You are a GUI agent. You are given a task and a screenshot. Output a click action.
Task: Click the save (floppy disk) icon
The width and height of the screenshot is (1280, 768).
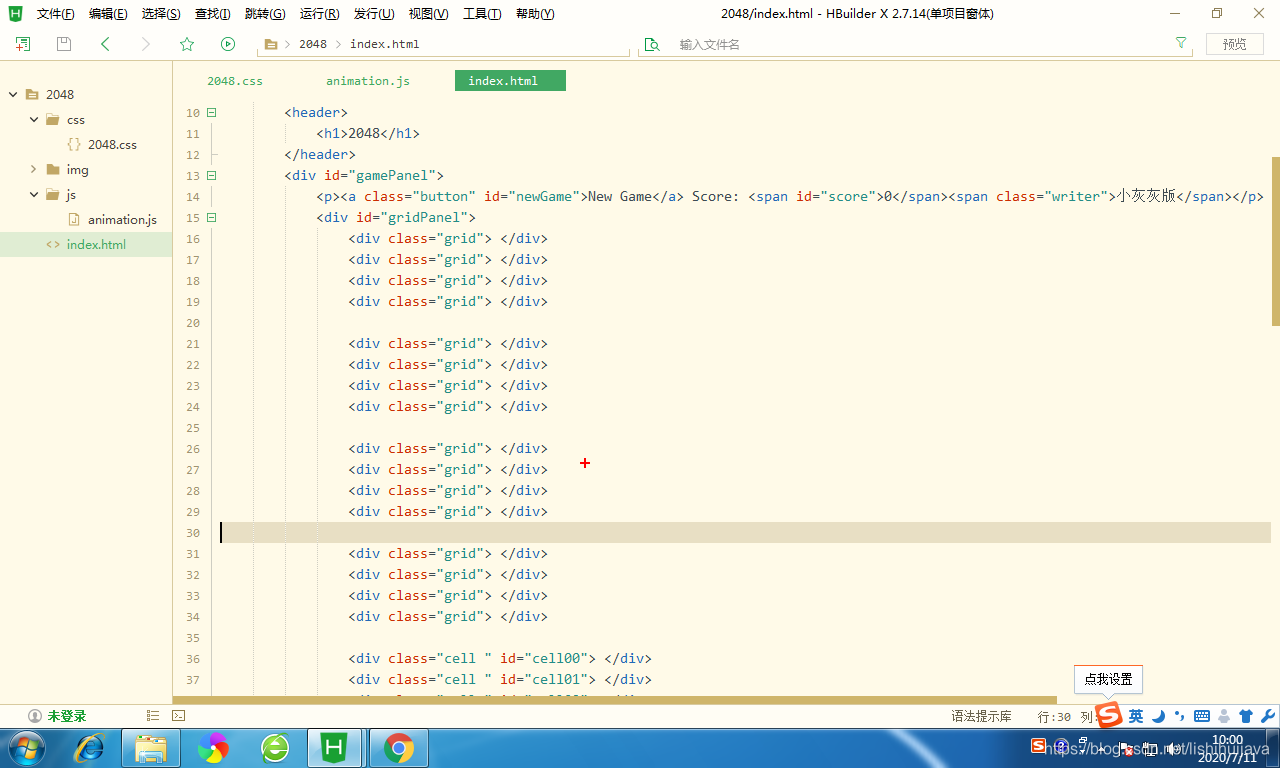pos(64,44)
